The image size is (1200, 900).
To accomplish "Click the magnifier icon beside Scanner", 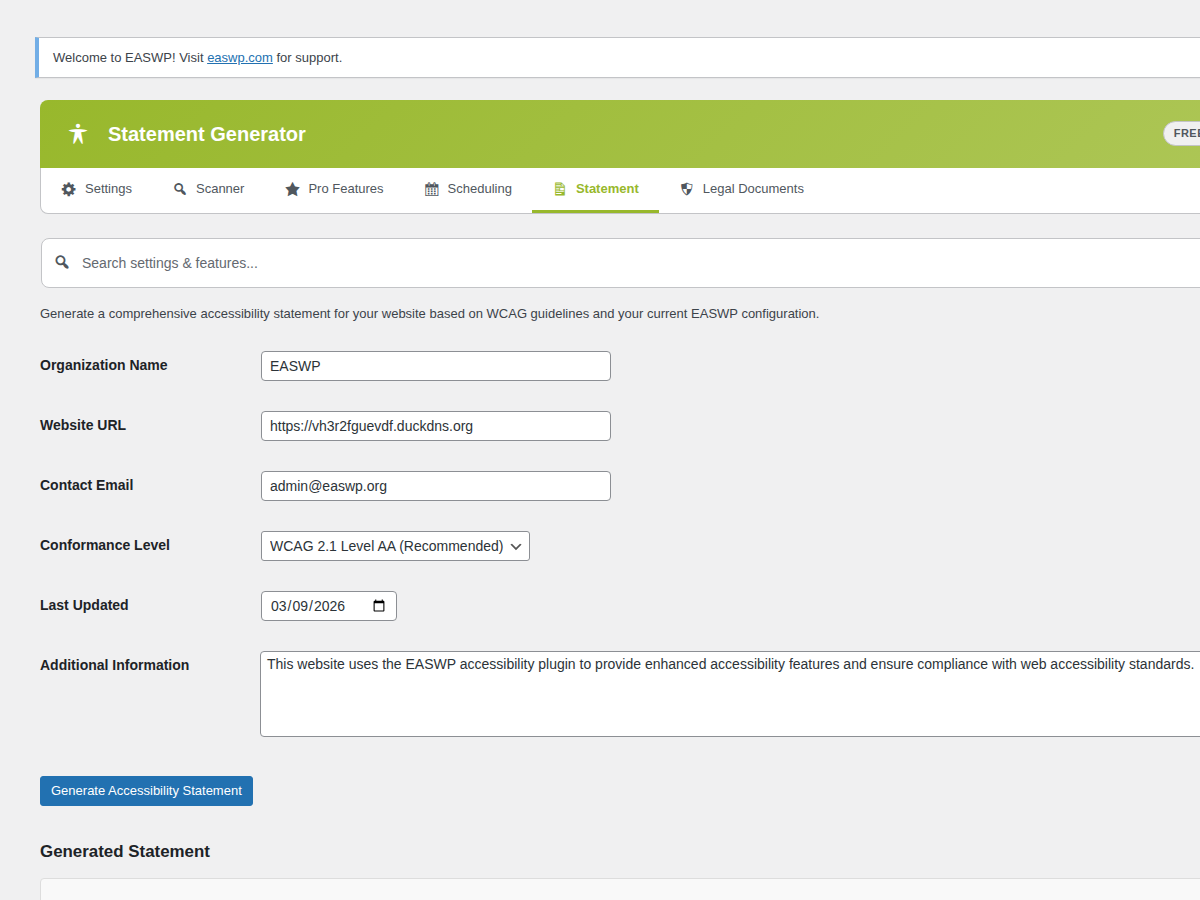I will click(x=180, y=189).
